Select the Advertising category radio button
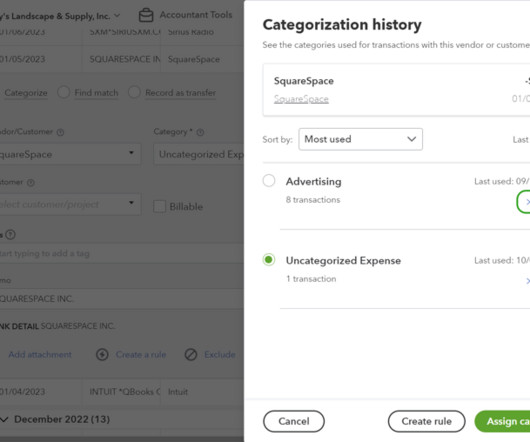The height and width of the screenshot is (442, 530). pyautogui.click(x=269, y=180)
